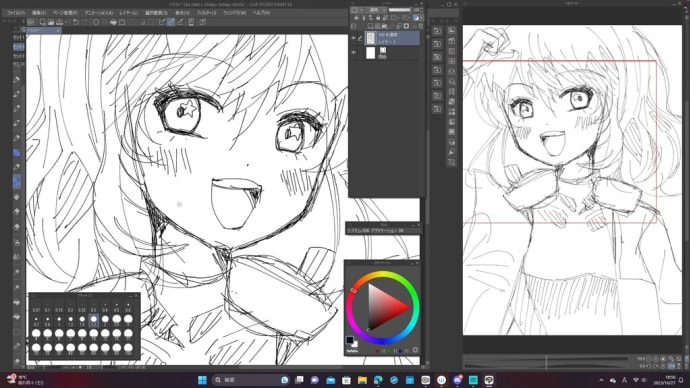Open the 表示(V) menu
The height and width of the screenshot is (388, 690).
click(x=182, y=13)
